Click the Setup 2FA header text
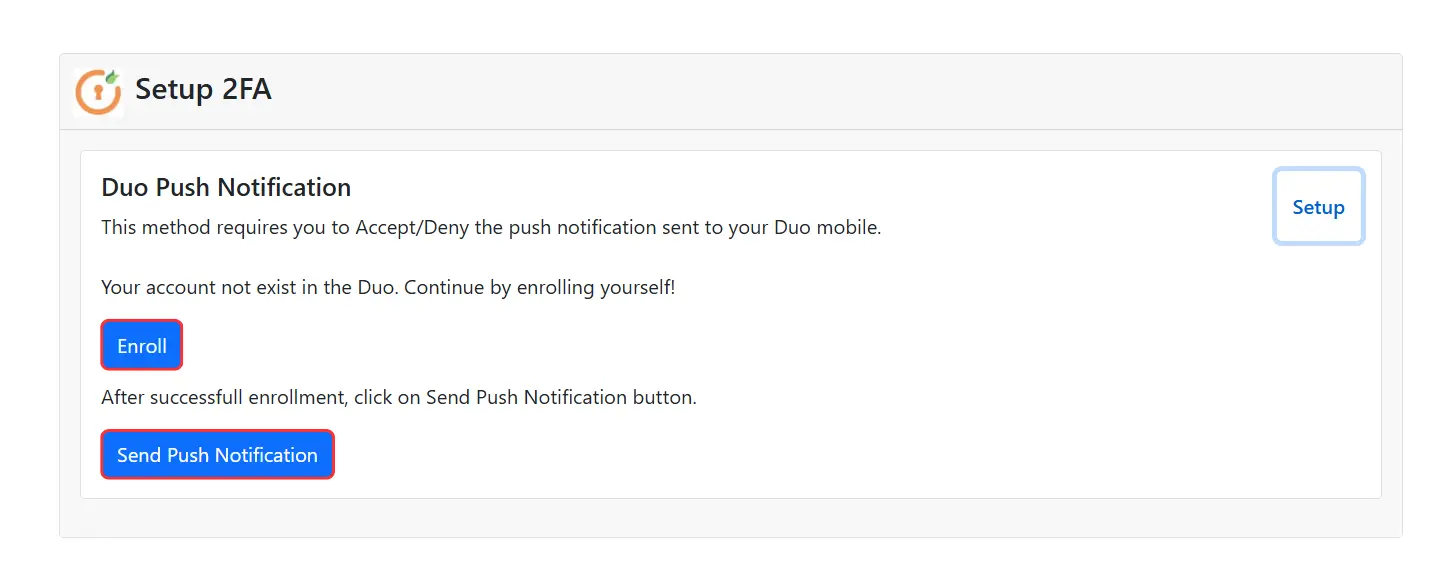 click(203, 89)
